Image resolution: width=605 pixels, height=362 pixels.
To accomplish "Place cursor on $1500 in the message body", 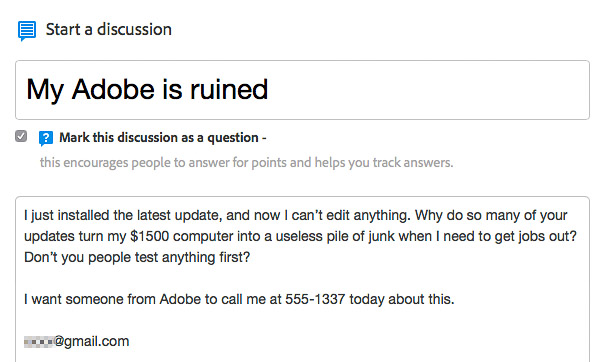I will (x=150, y=236).
